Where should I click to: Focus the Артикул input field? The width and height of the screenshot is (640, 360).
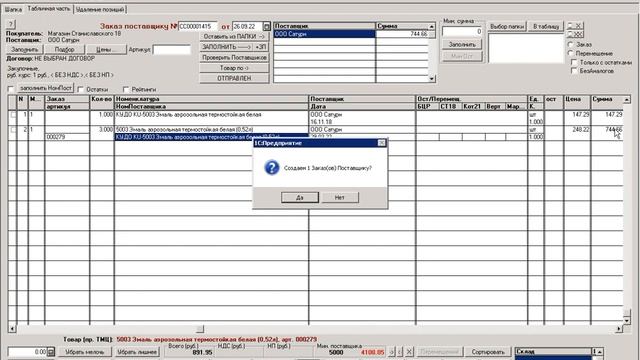tap(171, 50)
